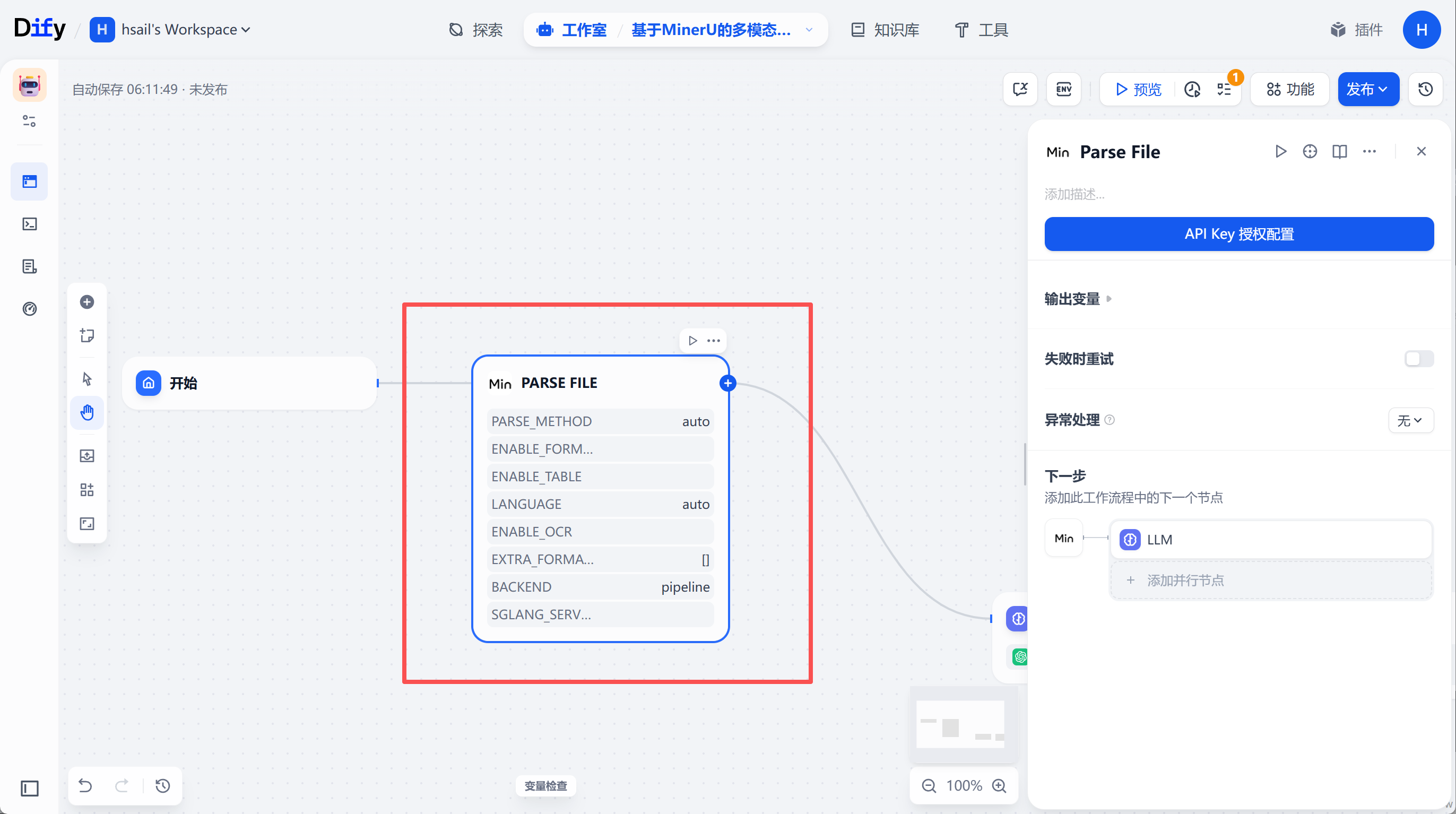Go to the 探索 tab

point(476,29)
